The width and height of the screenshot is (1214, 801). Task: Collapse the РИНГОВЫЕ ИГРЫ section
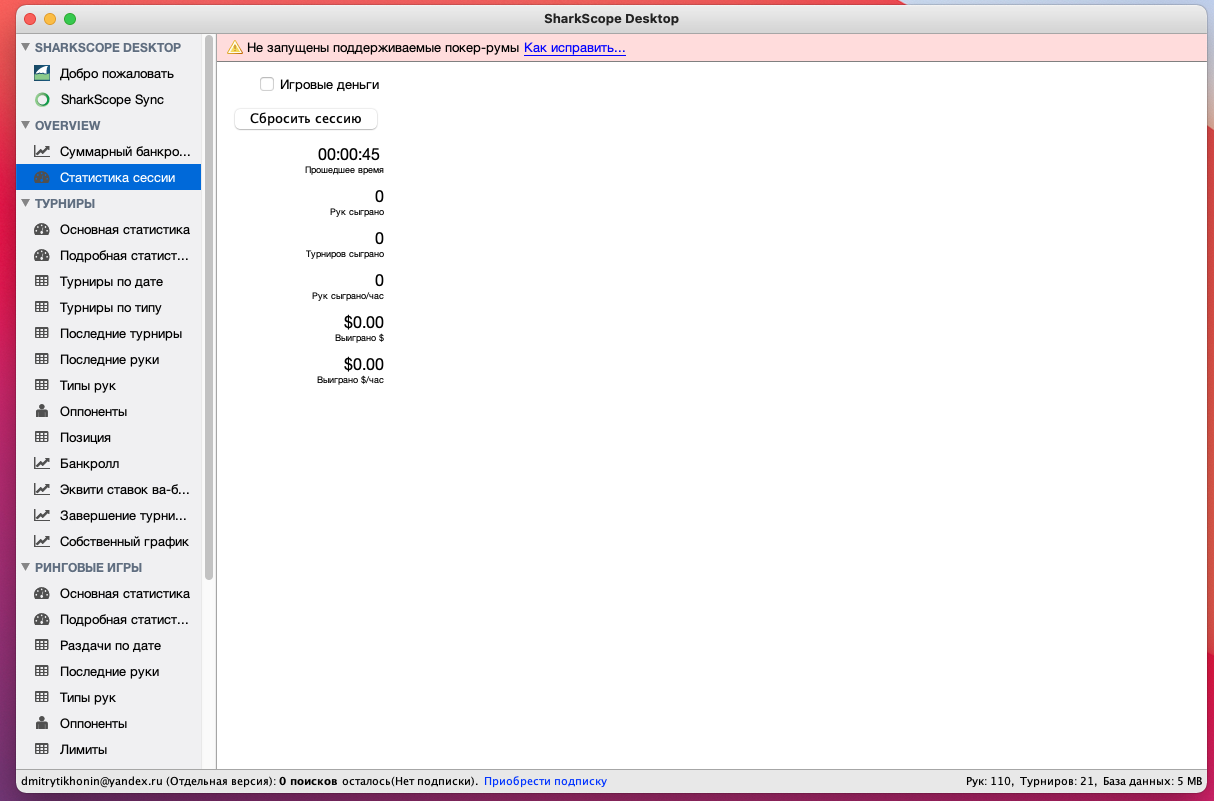click(x=26, y=567)
